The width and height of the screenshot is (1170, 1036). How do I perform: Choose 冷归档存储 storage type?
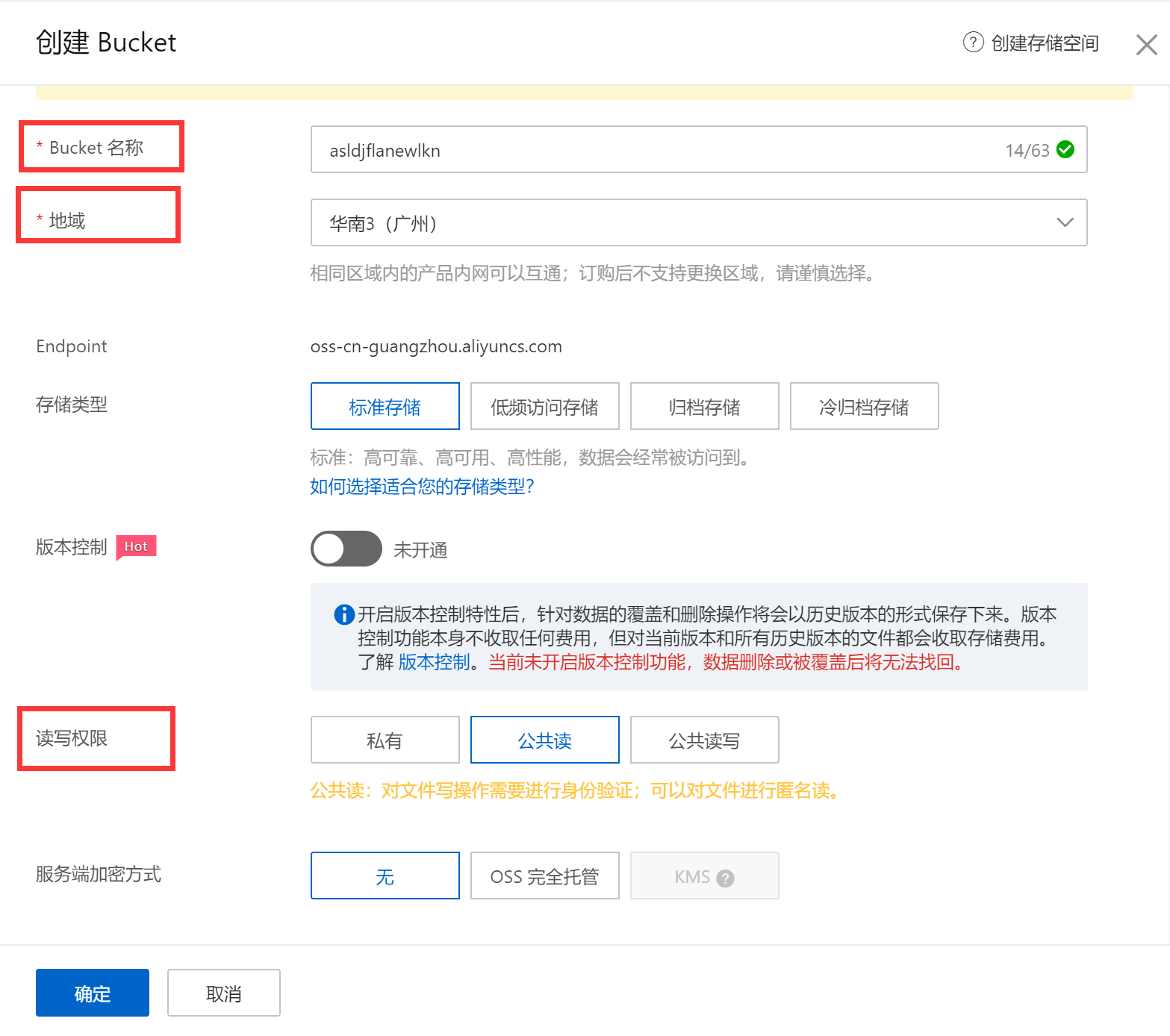pyautogui.click(x=864, y=407)
